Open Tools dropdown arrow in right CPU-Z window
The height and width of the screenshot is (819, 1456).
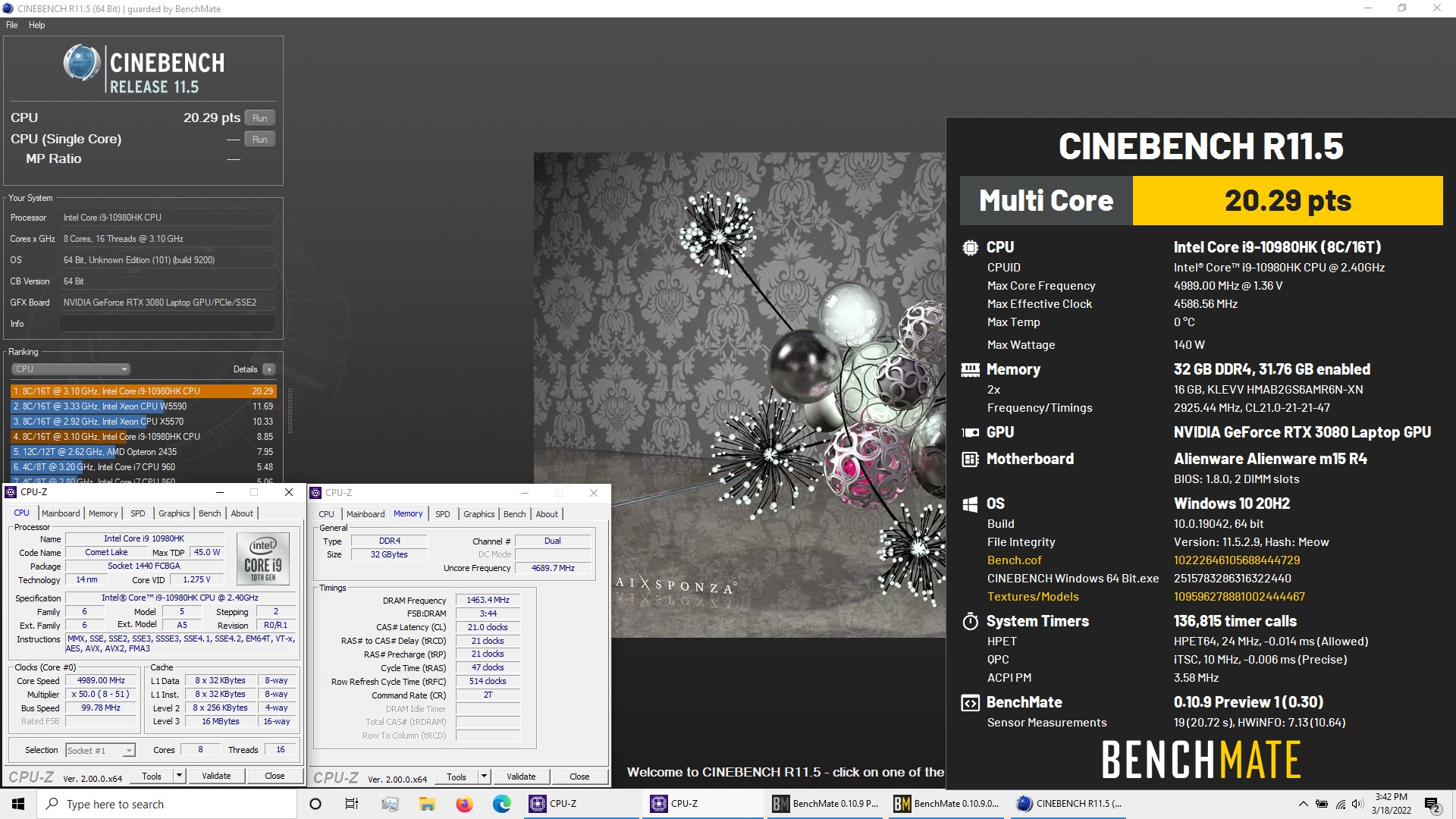pyautogui.click(x=485, y=777)
